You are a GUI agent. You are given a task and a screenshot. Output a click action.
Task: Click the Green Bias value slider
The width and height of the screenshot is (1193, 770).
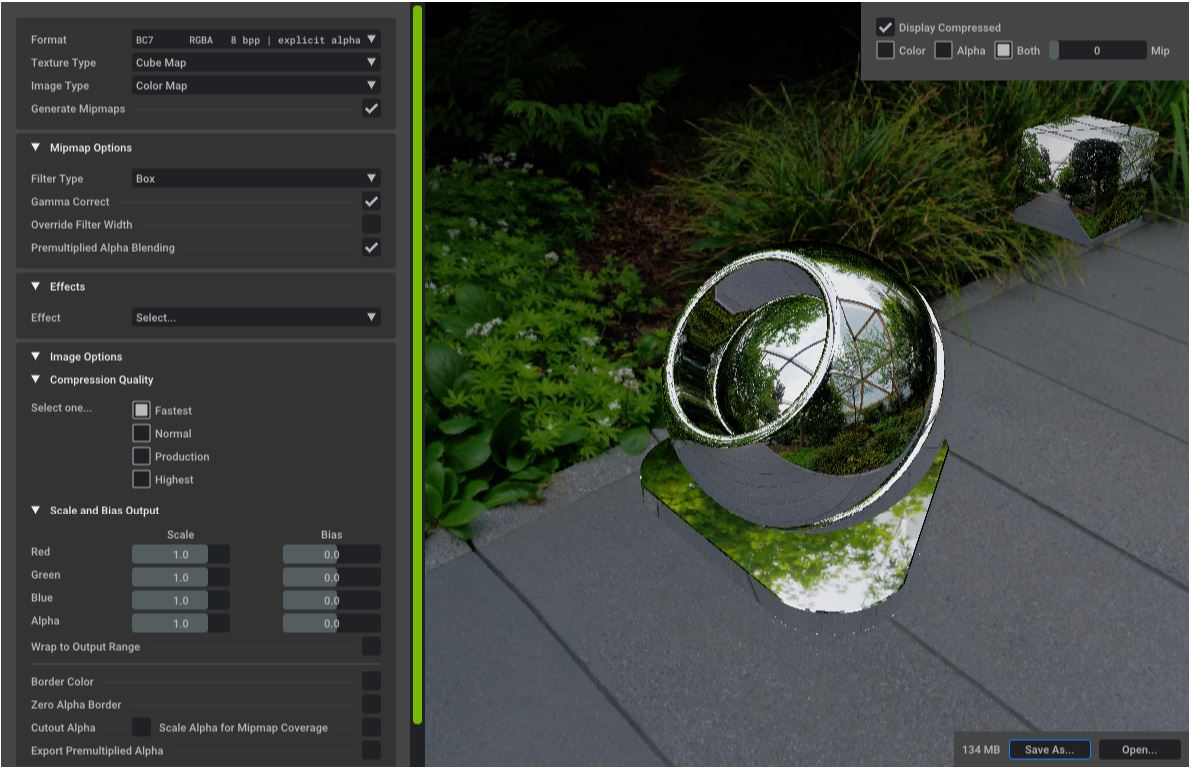332,578
